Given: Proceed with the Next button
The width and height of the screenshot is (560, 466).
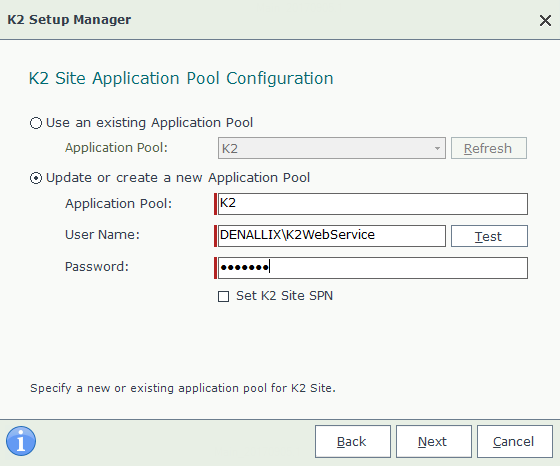Looking at the screenshot, I should click(434, 441).
